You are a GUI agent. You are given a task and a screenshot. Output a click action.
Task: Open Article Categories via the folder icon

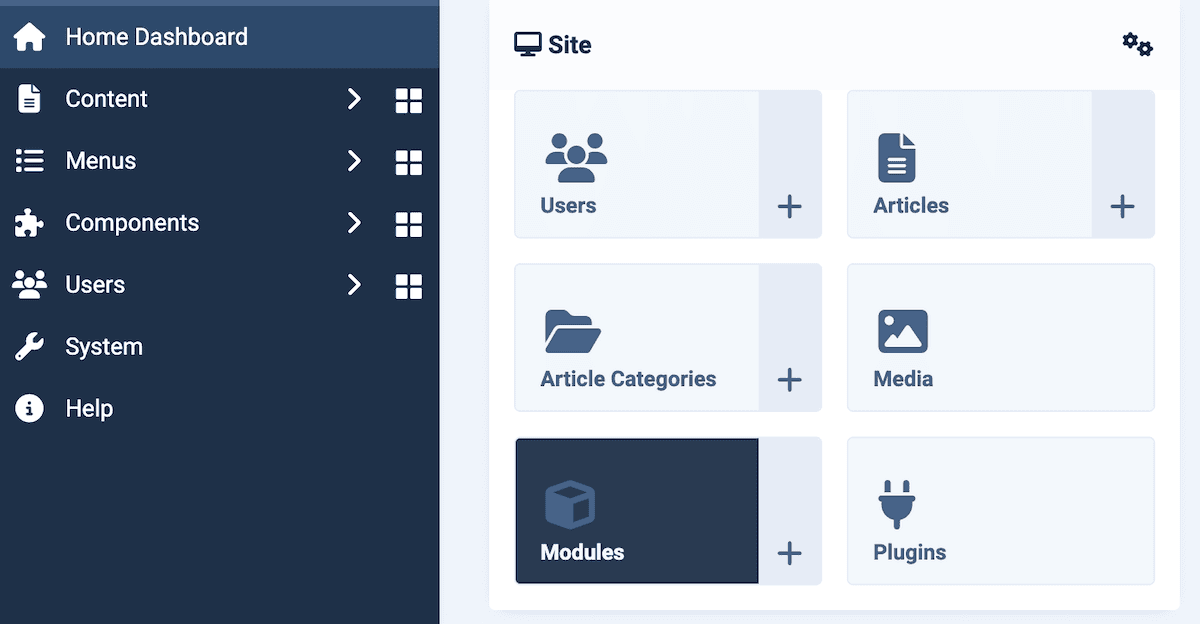[571, 330]
